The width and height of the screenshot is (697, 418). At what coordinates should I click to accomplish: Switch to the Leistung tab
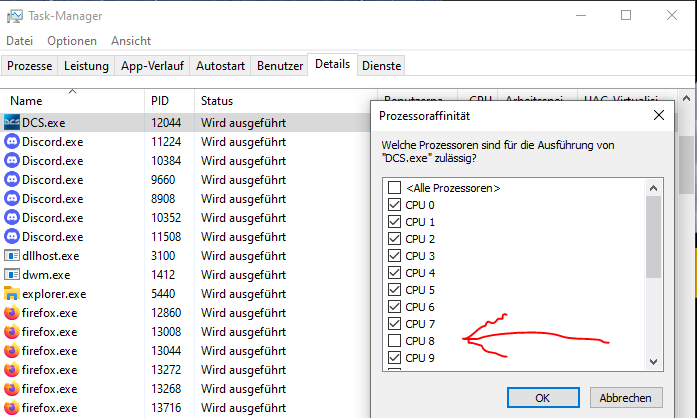(86, 66)
